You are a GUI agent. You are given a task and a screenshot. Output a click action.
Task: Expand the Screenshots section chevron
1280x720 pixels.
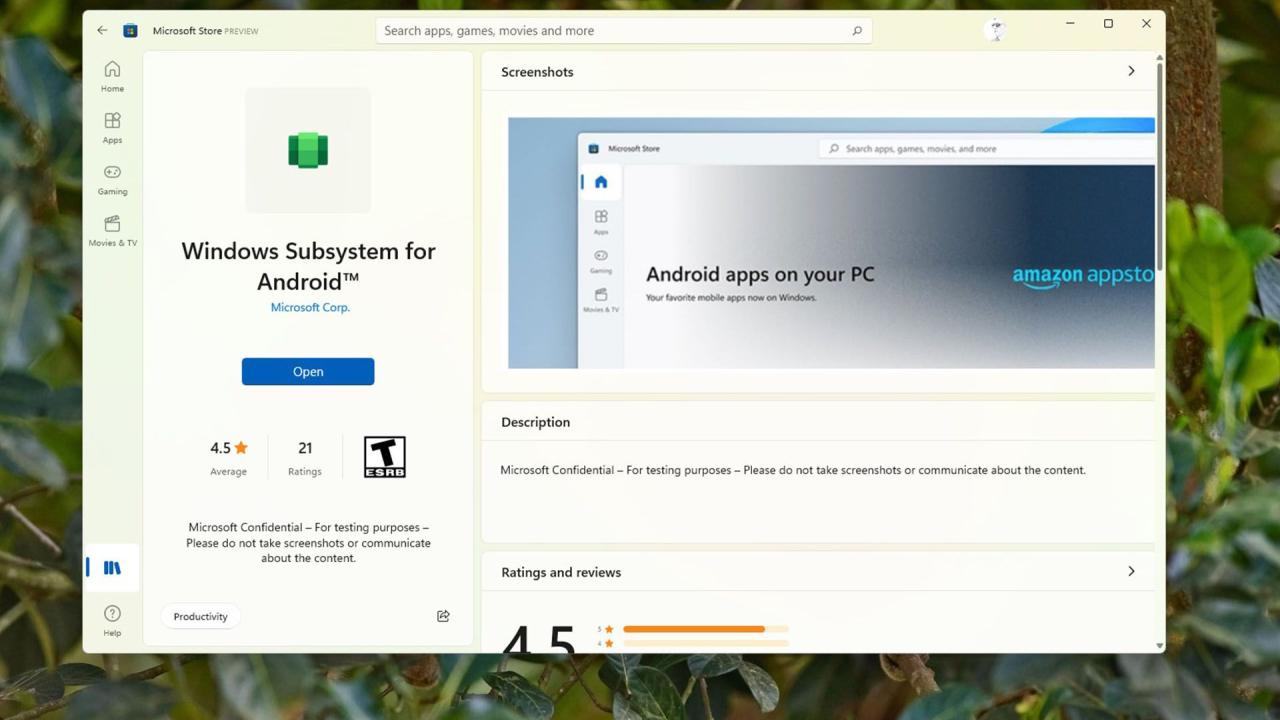[1131, 71]
